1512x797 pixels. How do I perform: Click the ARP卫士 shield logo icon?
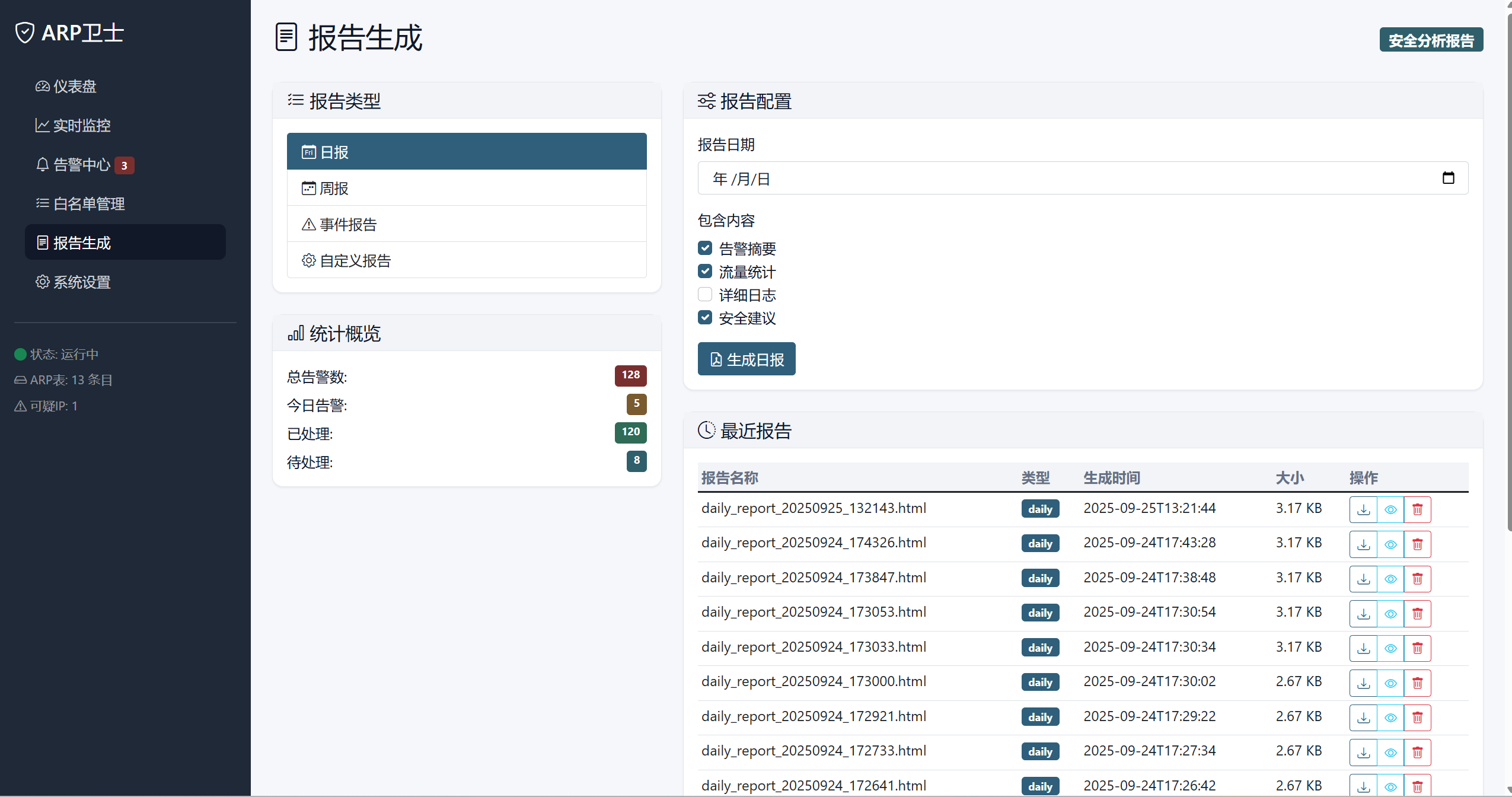[25, 33]
